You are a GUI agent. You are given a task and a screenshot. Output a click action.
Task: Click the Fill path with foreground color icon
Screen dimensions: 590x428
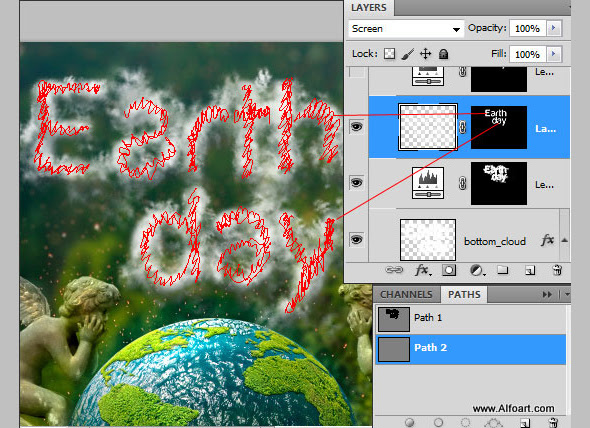(x=410, y=422)
